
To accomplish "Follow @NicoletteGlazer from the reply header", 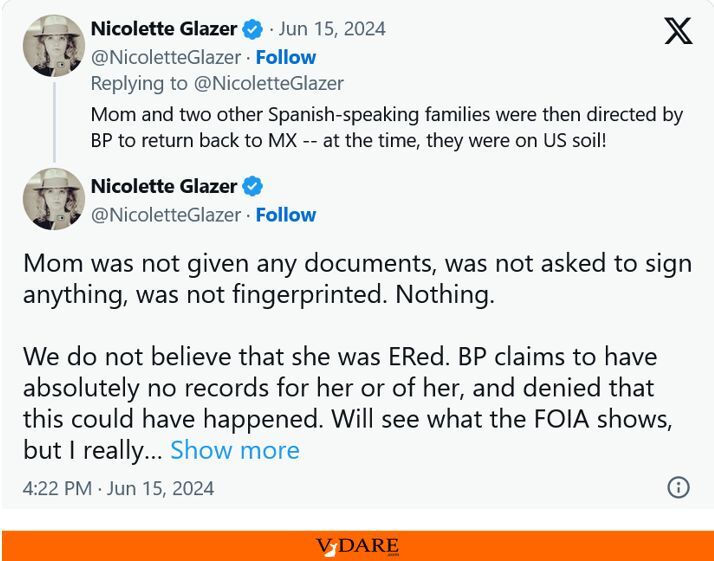I will (x=286, y=57).
